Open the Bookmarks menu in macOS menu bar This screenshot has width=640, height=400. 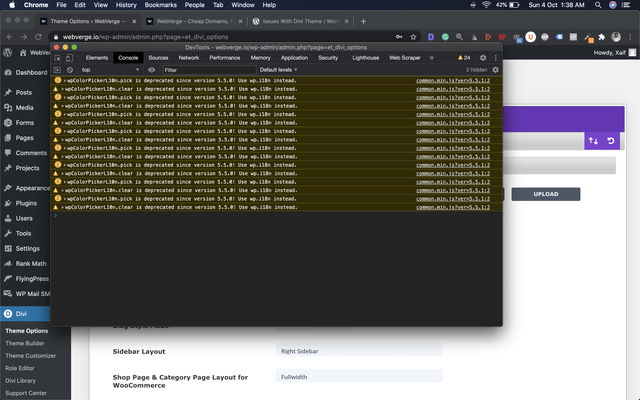click(x=160, y=5)
